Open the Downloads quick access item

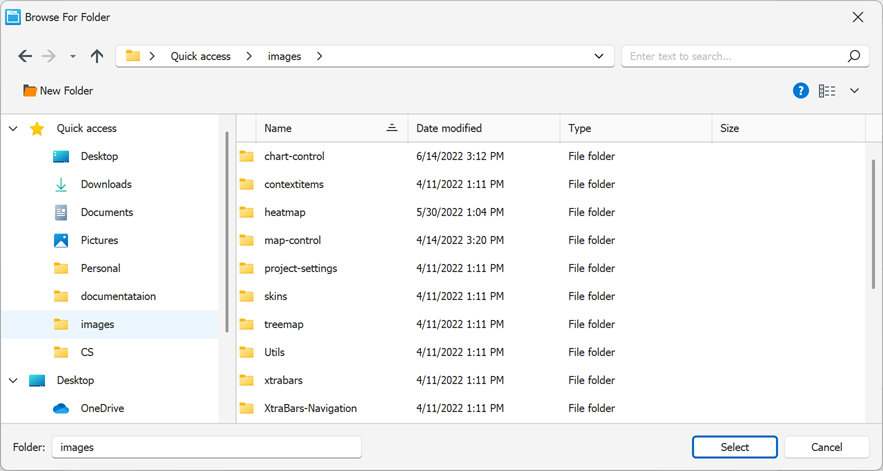[x=106, y=184]
